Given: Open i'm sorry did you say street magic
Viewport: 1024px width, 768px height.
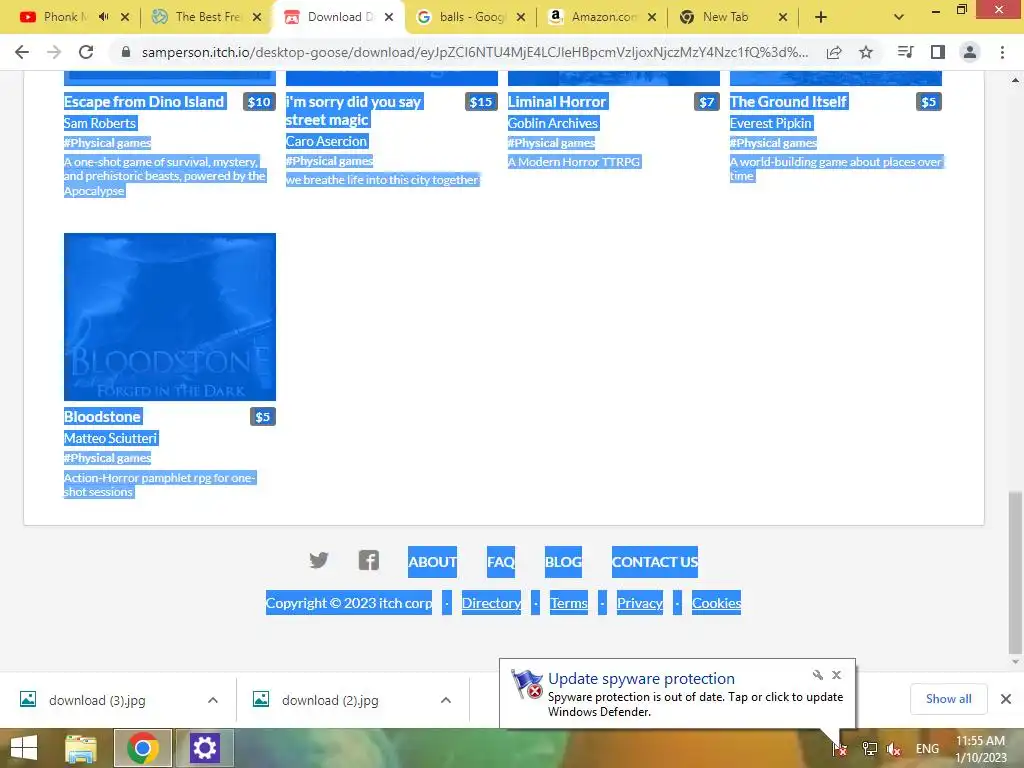Looking at the screenshot, I should coord(354,110).
